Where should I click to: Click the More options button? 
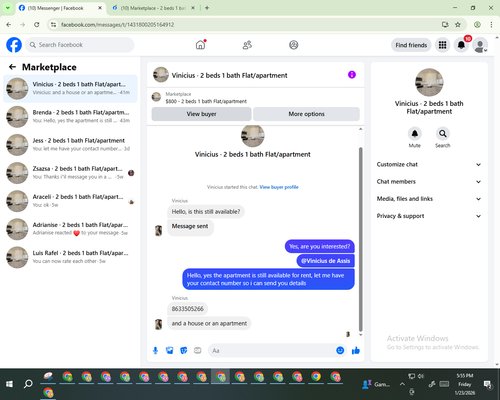[306, 114]
